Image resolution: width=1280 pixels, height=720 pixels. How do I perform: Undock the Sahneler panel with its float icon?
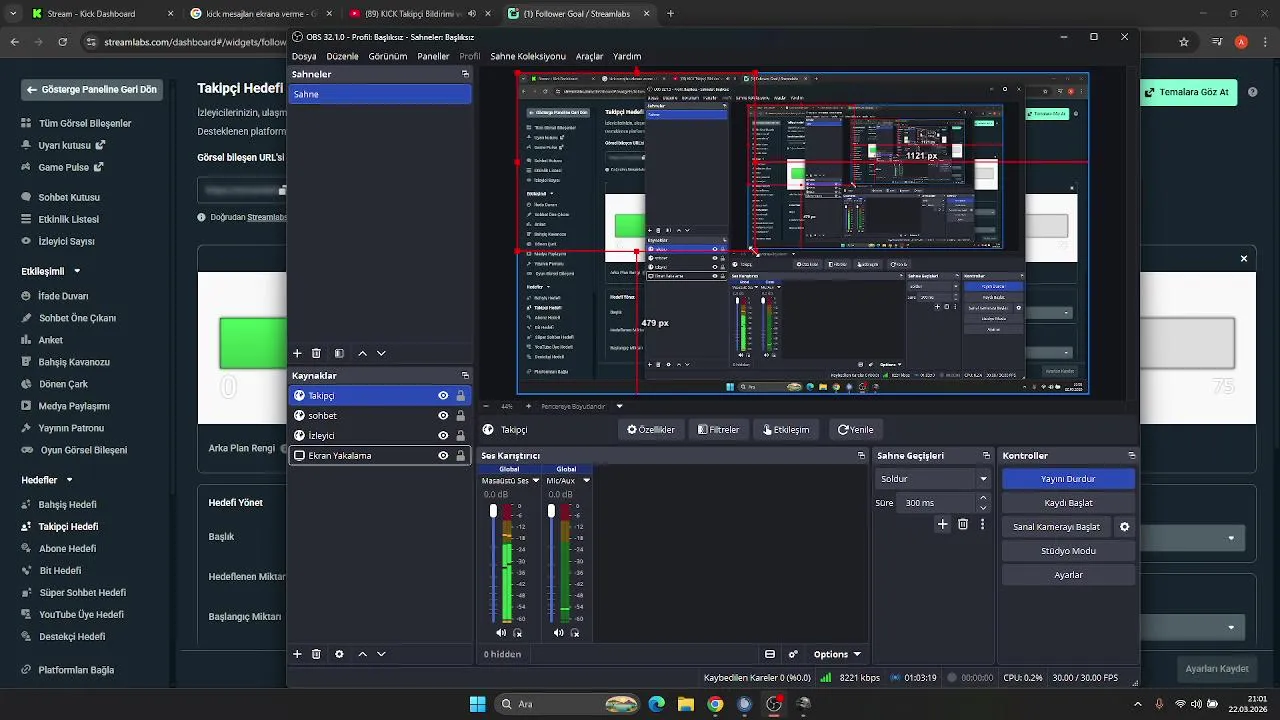point(465,74)
